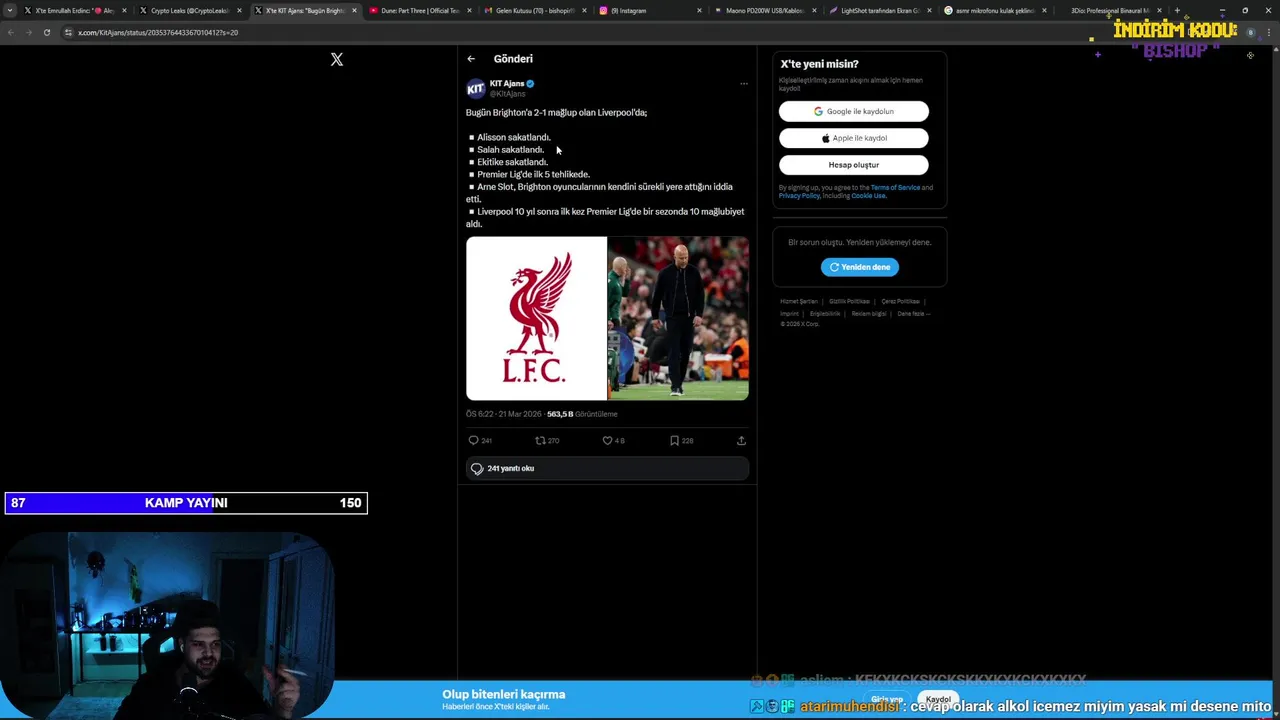Screen dimensions: 1280x720
Task: Open Privacy Policy link
Action: 799,196
